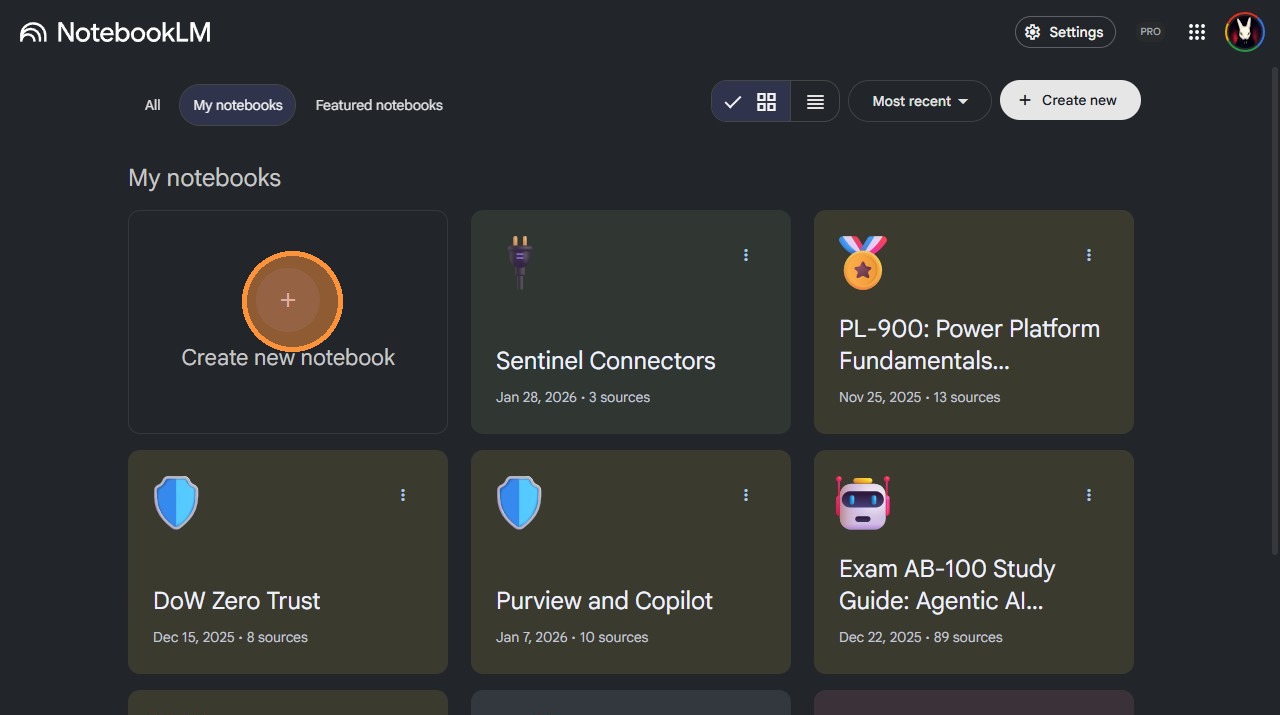Open Settings

[x=1065, y=32]
